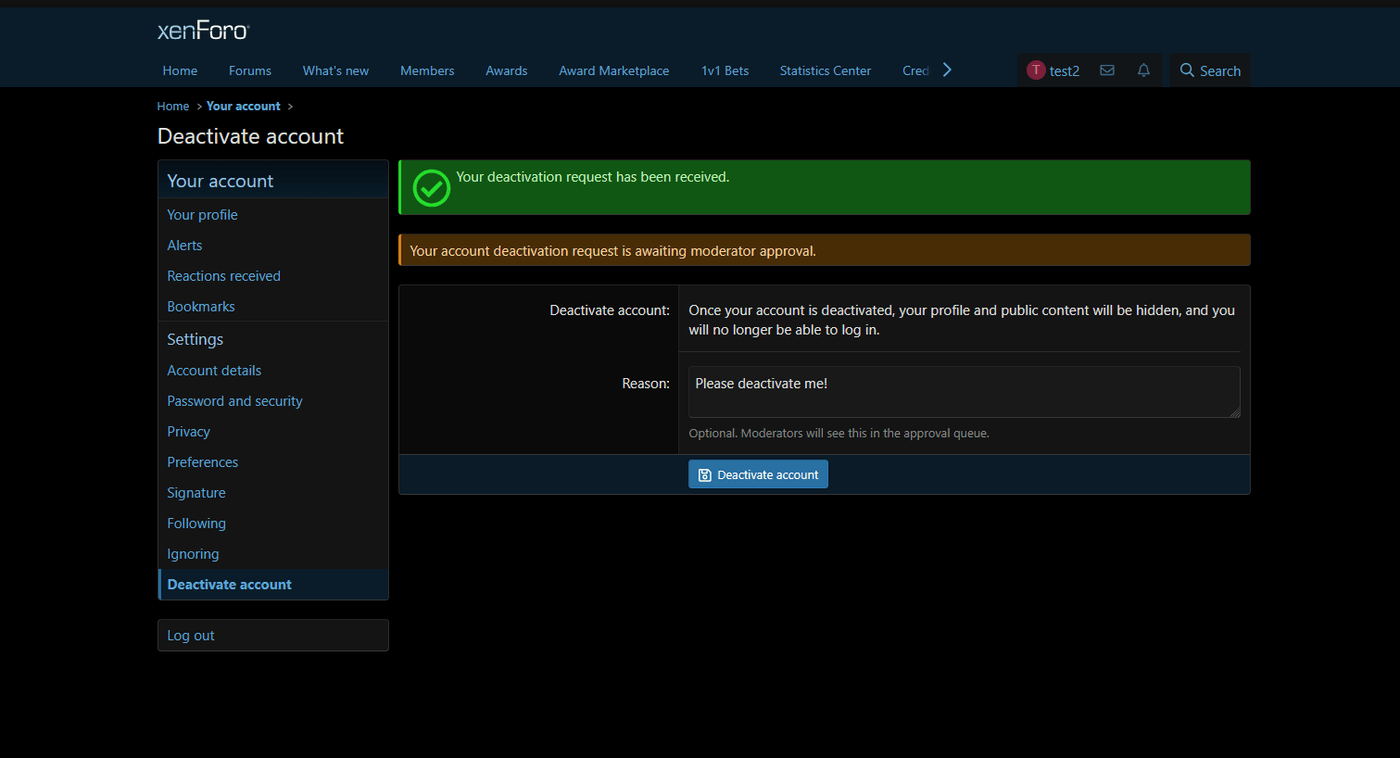This screenshot has height=758, width=1400.
Task: Open 1v1 Bets in navigation
Action: click(725, 71)
